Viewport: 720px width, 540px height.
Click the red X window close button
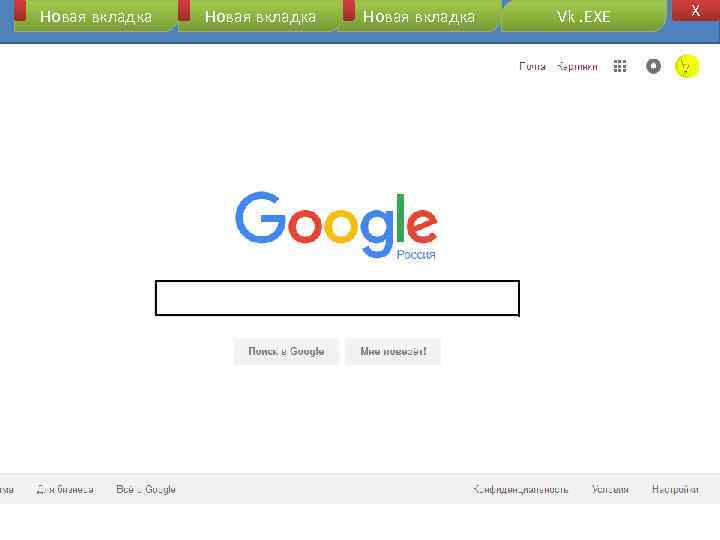(x=696, y=10)
